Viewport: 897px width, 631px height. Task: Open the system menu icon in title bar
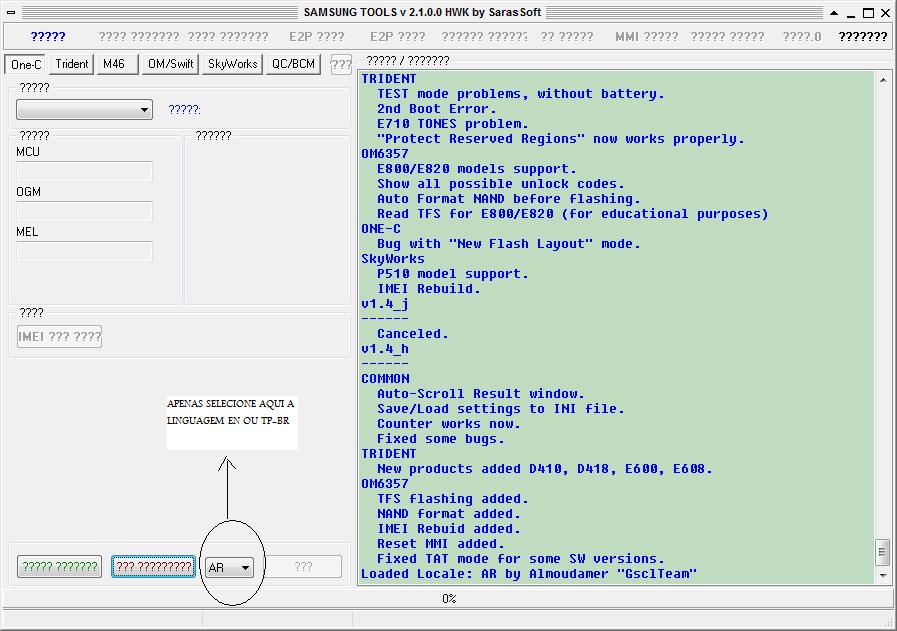click(x=11, y=12)
